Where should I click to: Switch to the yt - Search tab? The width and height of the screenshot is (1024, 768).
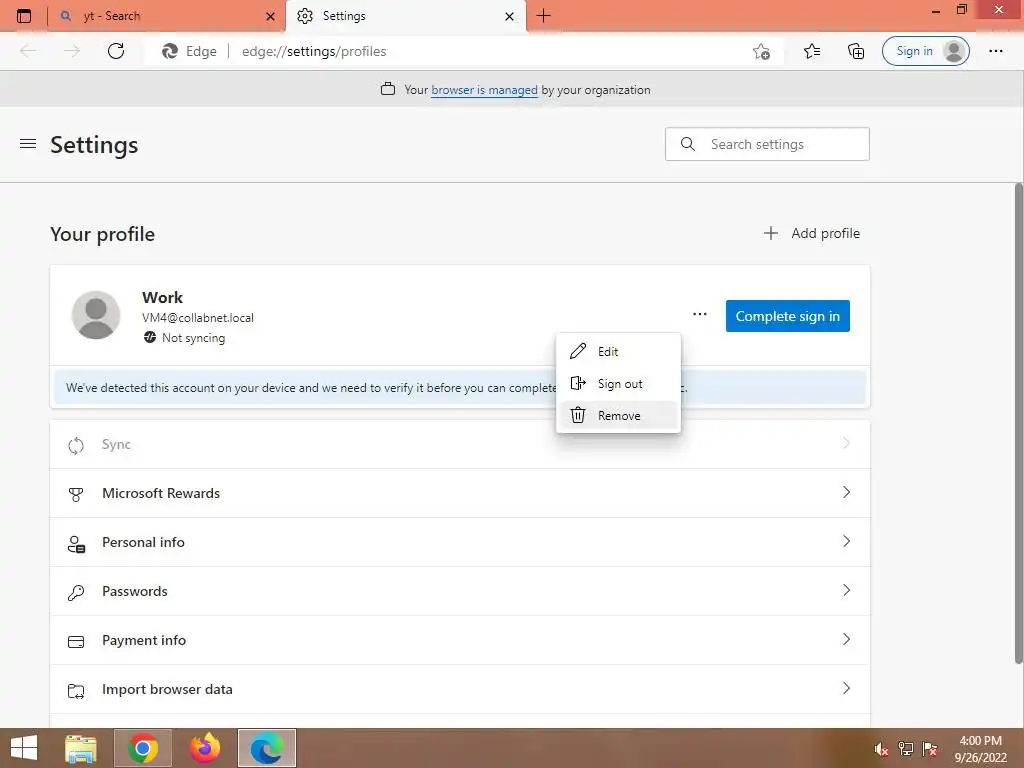166,16
